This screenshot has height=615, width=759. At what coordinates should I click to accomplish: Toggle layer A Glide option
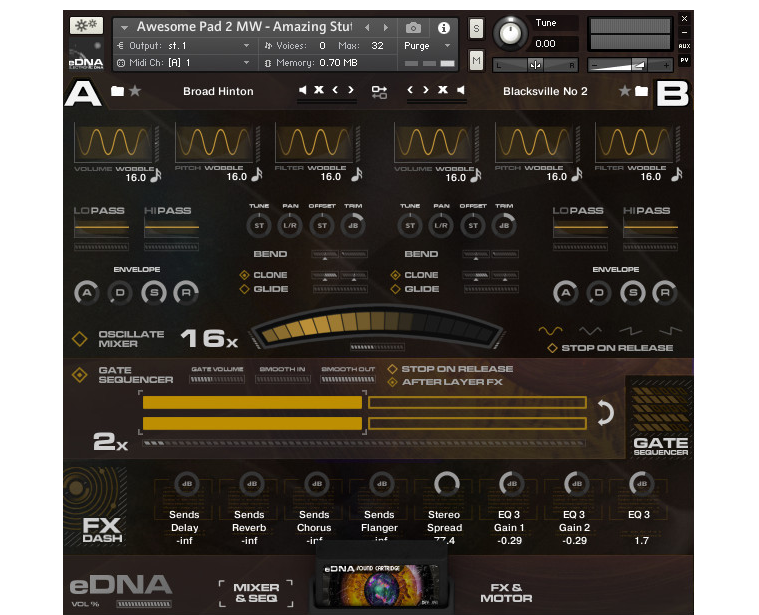244,289
